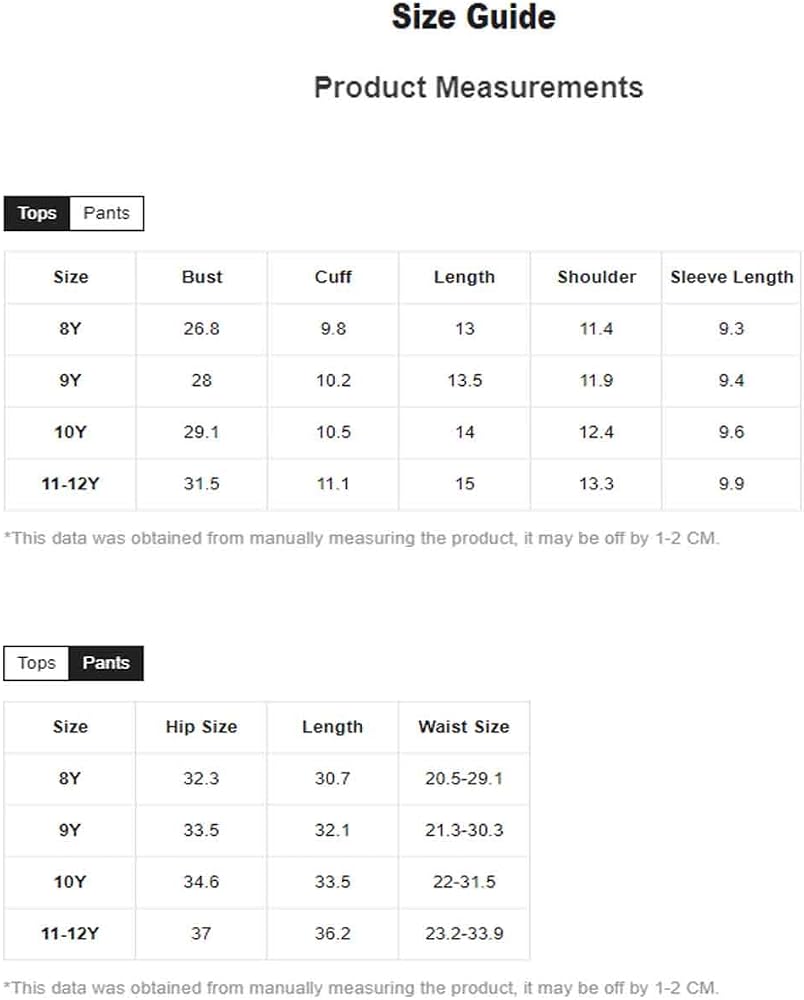Image resolution: width=804 pixels, height=1000 pixels.
Task: Click the 9Y row in pants table
Action: [x=267, y=830]
